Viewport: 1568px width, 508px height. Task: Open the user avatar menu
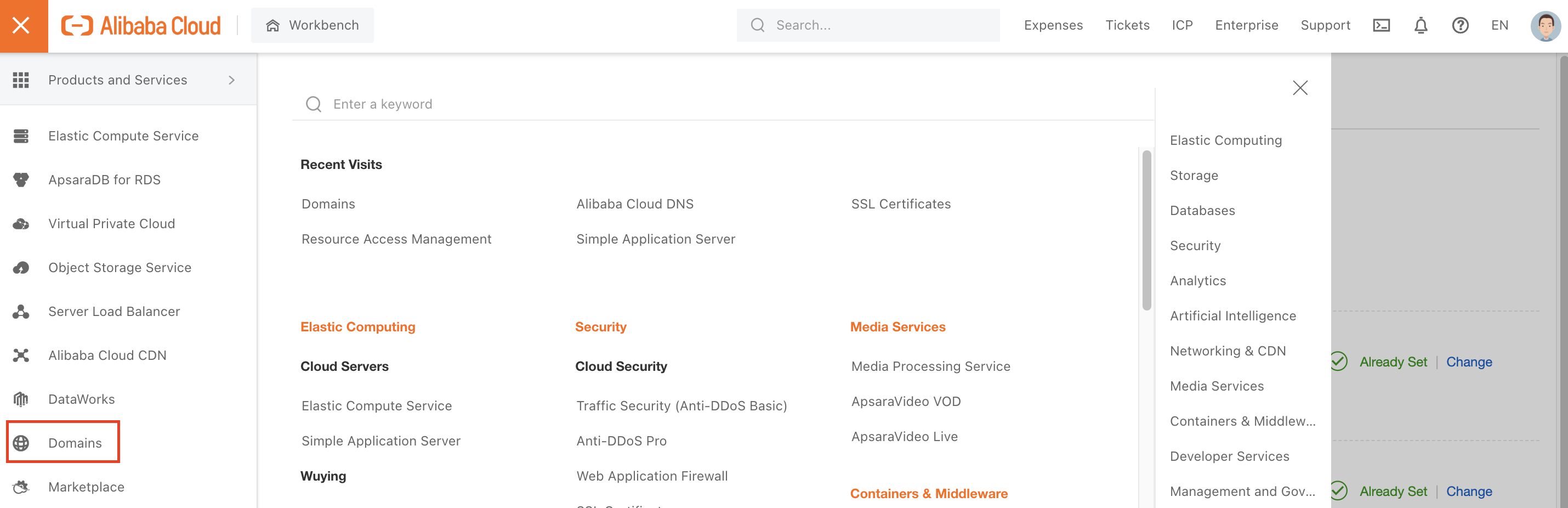1546,26
